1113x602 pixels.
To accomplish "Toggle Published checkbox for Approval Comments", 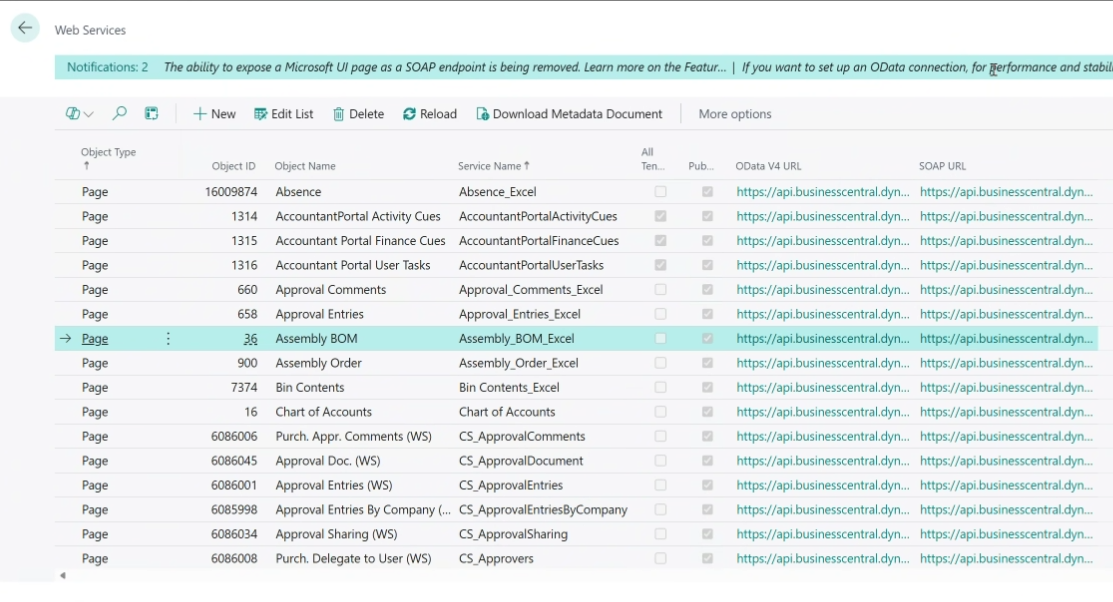I will [x=707, y=290].
